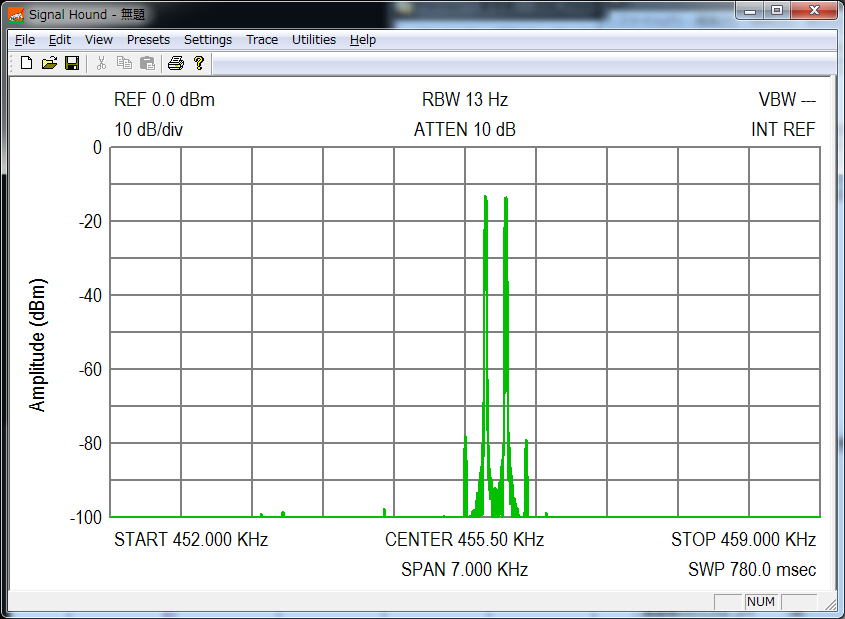Click the -100 axis tick label
This screenshot has width=845, height=619.
pyautogui.click(x=86, y=518)
